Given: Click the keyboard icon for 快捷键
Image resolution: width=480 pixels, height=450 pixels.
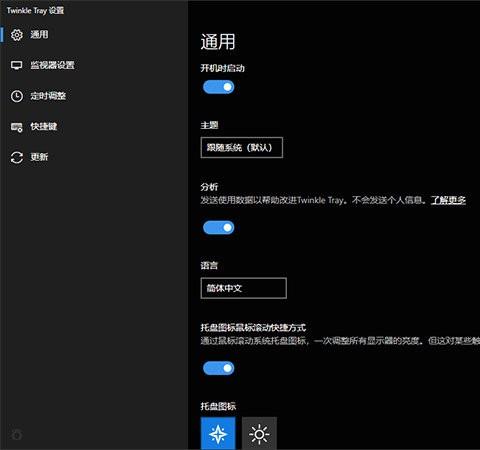Looking at the screenshot, I should 17,127.
